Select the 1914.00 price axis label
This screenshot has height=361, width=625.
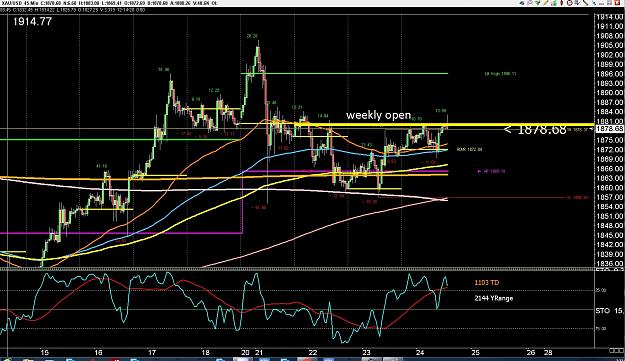pyautogui.click(x=609, y=17)
